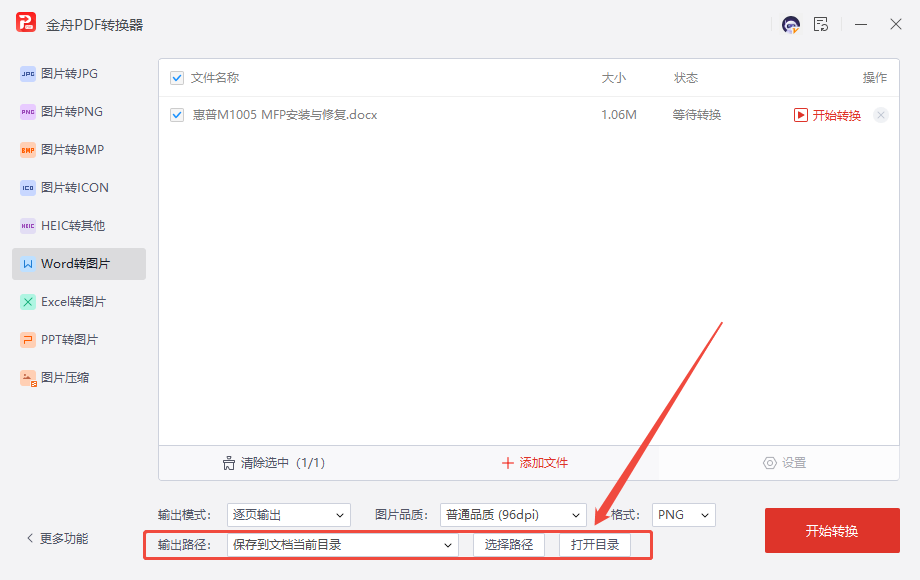Open the customer service avatar icon
Image resolution: width=920 pixels, height=580 pixels.
[791, 25]
